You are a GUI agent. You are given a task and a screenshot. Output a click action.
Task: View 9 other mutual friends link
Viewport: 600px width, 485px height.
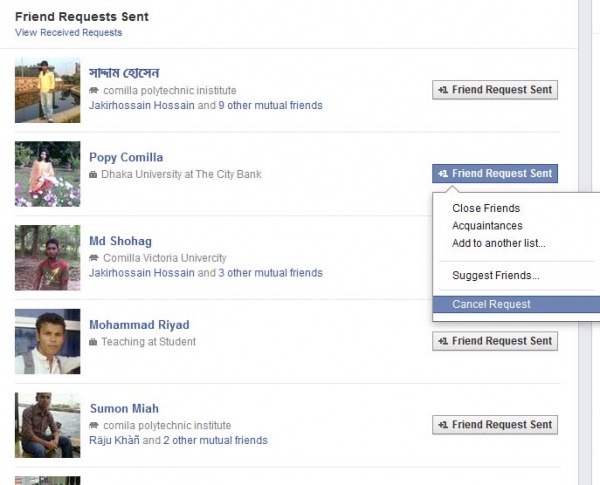tap(271, 105)
